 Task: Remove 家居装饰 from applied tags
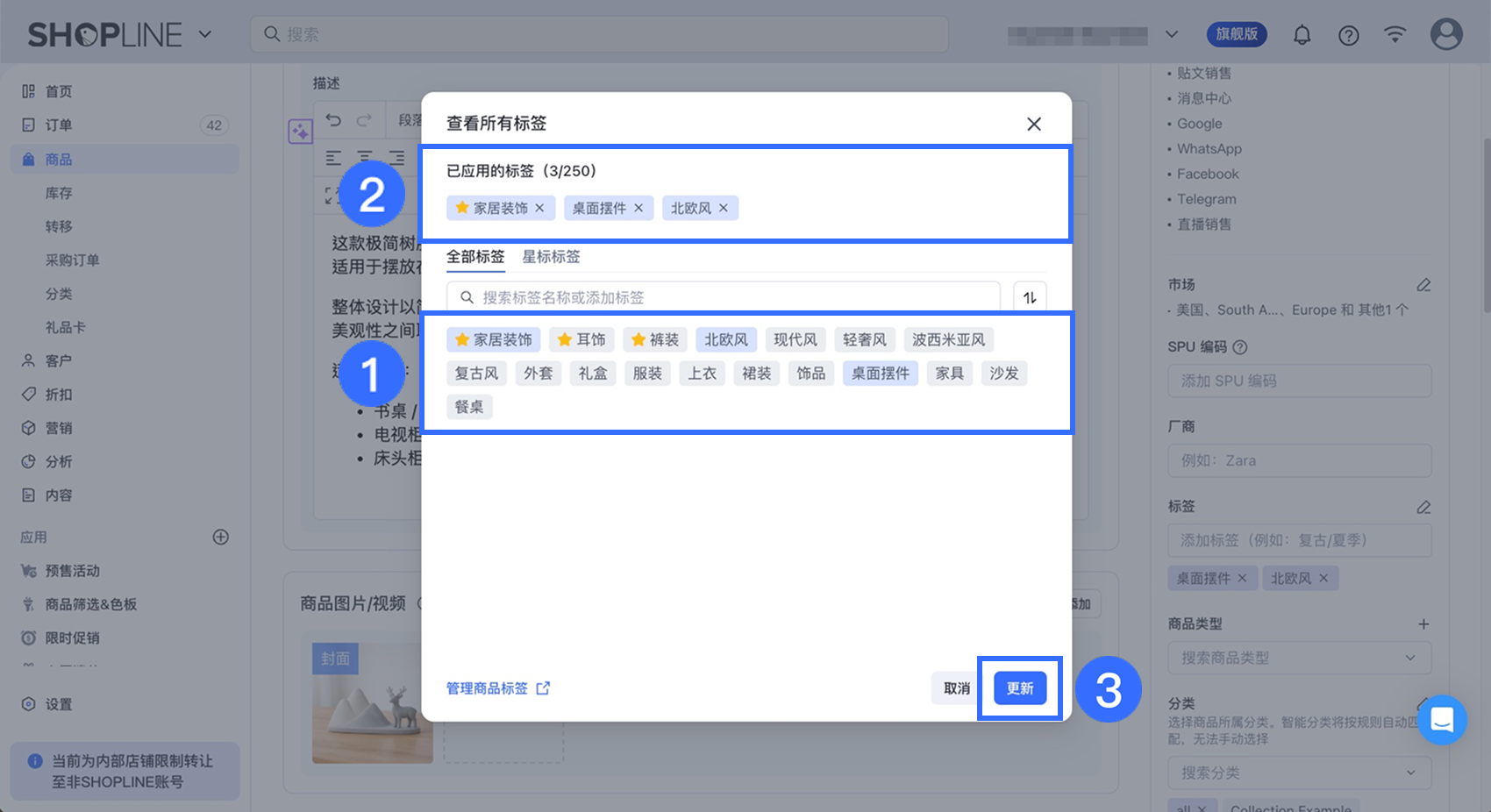pyautogui.click(x=540, y=208)
